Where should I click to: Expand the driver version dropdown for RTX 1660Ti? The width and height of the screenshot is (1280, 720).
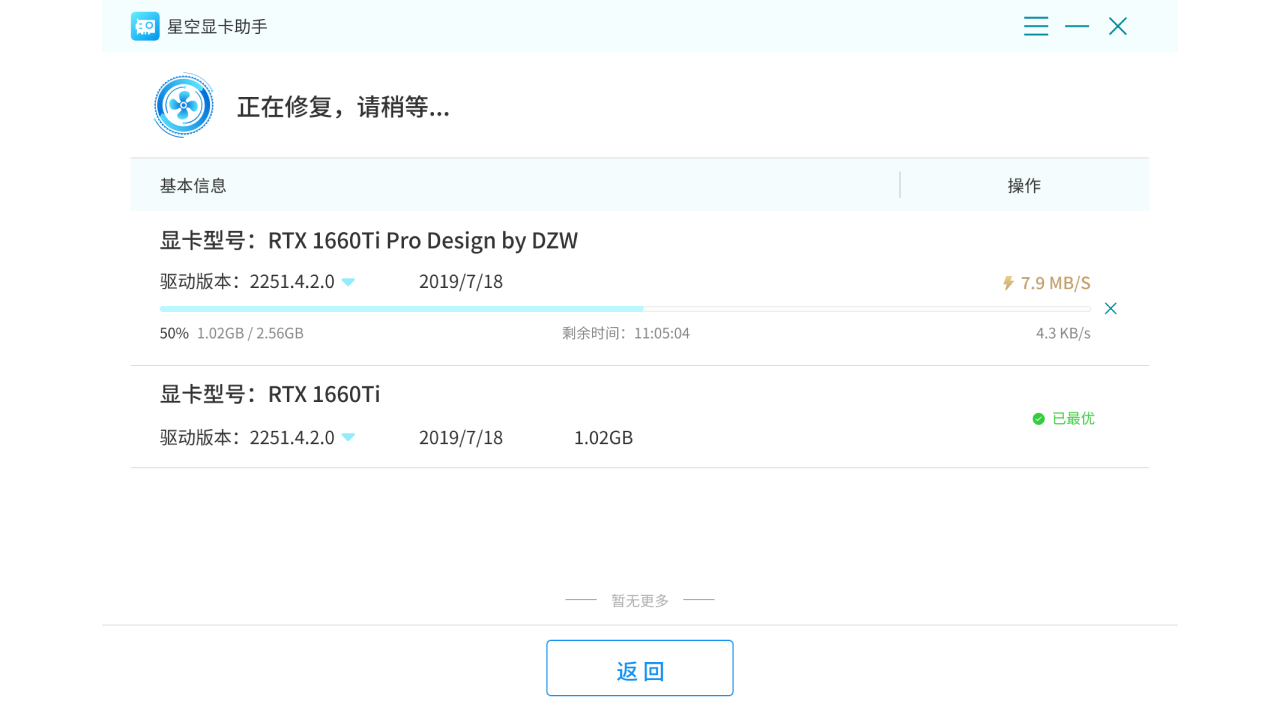(347, 437)
